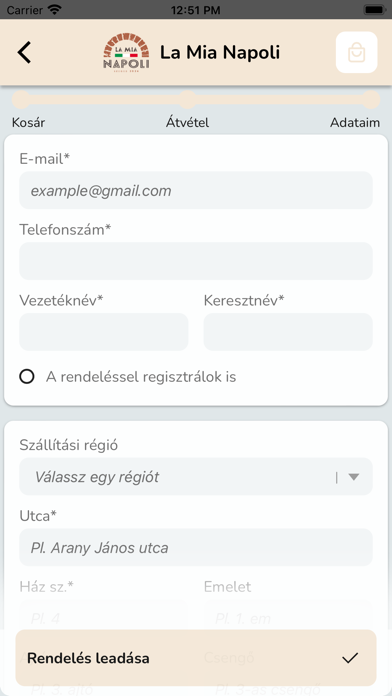Focus the Utca street input field
392x696 pixels.
pos(196,547)
